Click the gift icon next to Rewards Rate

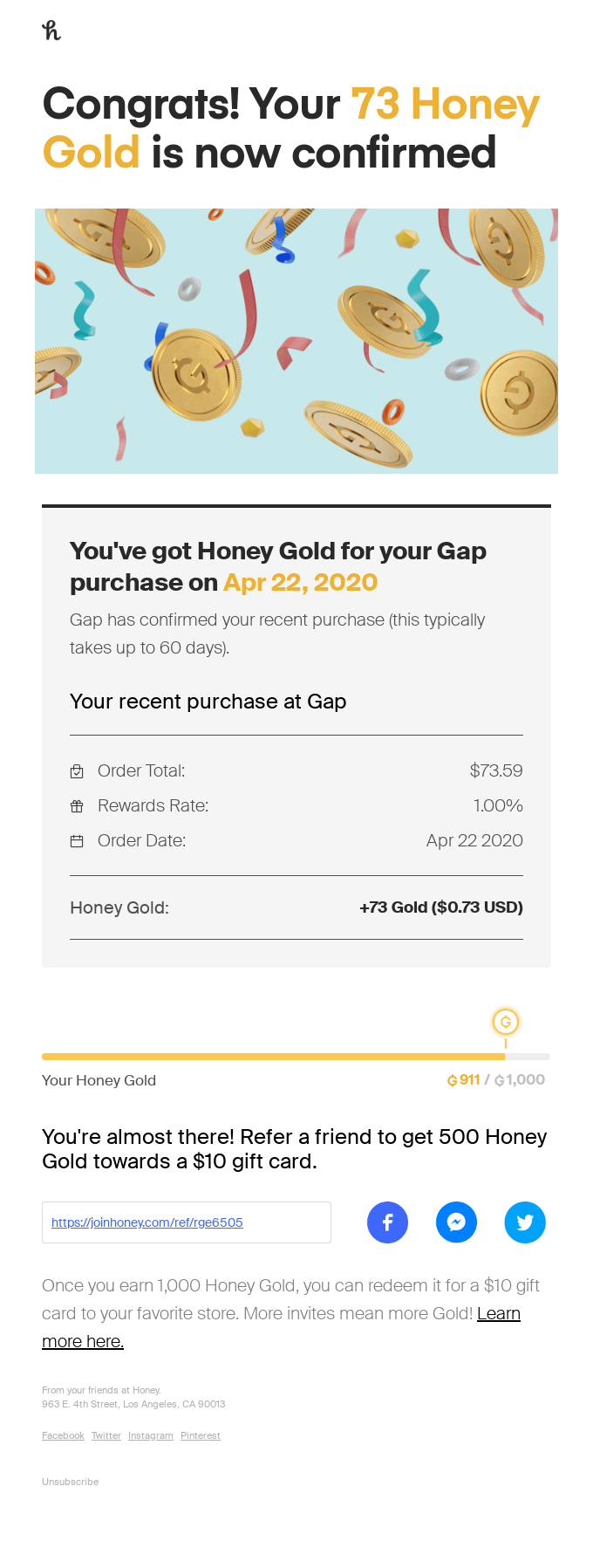[78, 805]
